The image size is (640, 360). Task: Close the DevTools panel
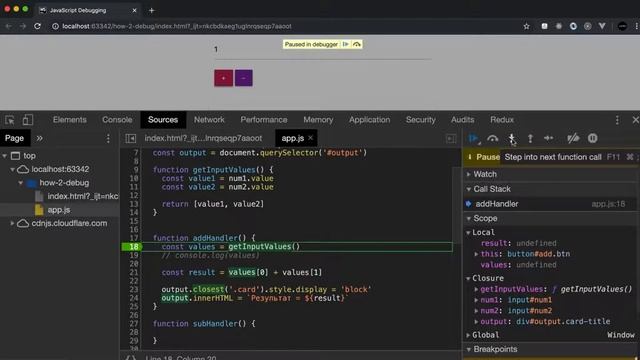635,120
